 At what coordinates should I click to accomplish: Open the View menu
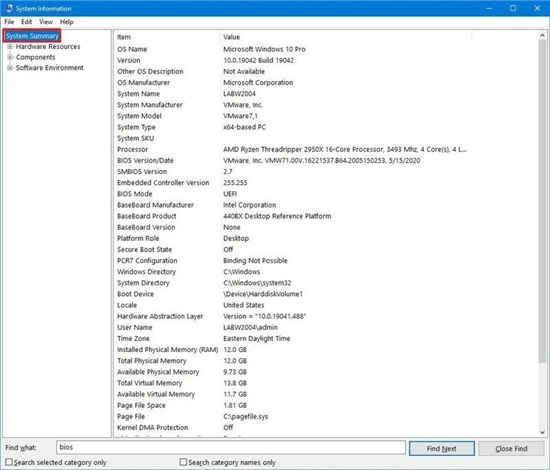pyautogui.click(x=46, y=22)
